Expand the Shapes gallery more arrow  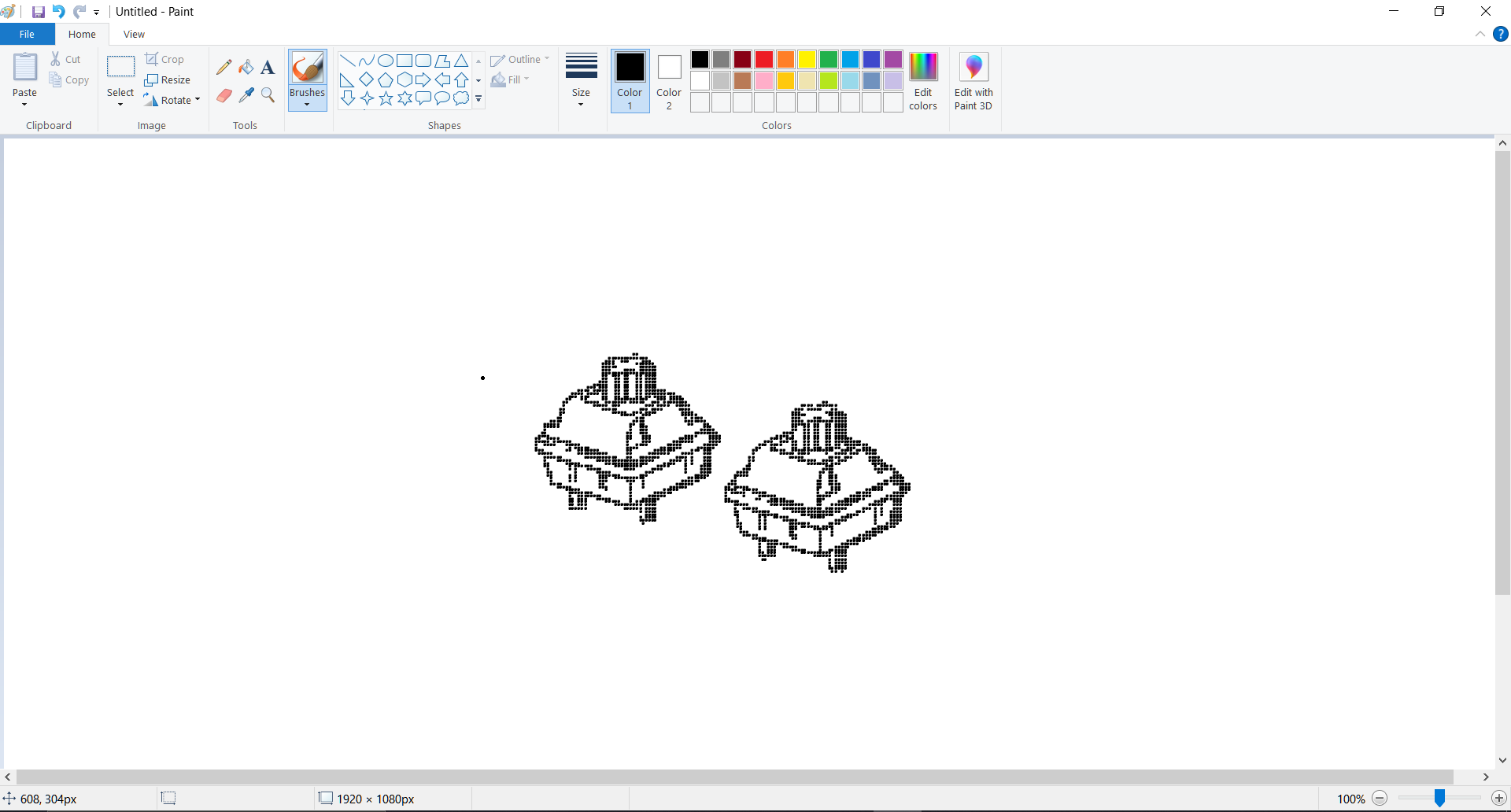click(478, 99)
